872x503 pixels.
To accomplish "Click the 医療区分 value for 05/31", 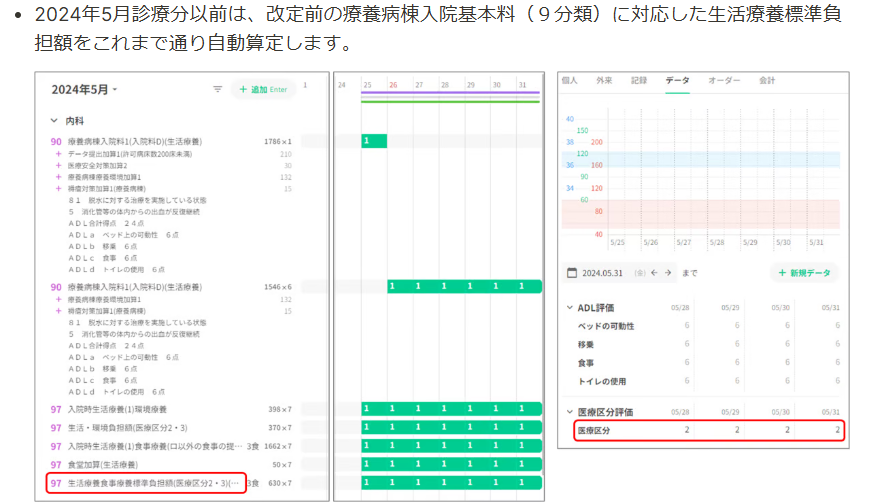I will 838,430.
